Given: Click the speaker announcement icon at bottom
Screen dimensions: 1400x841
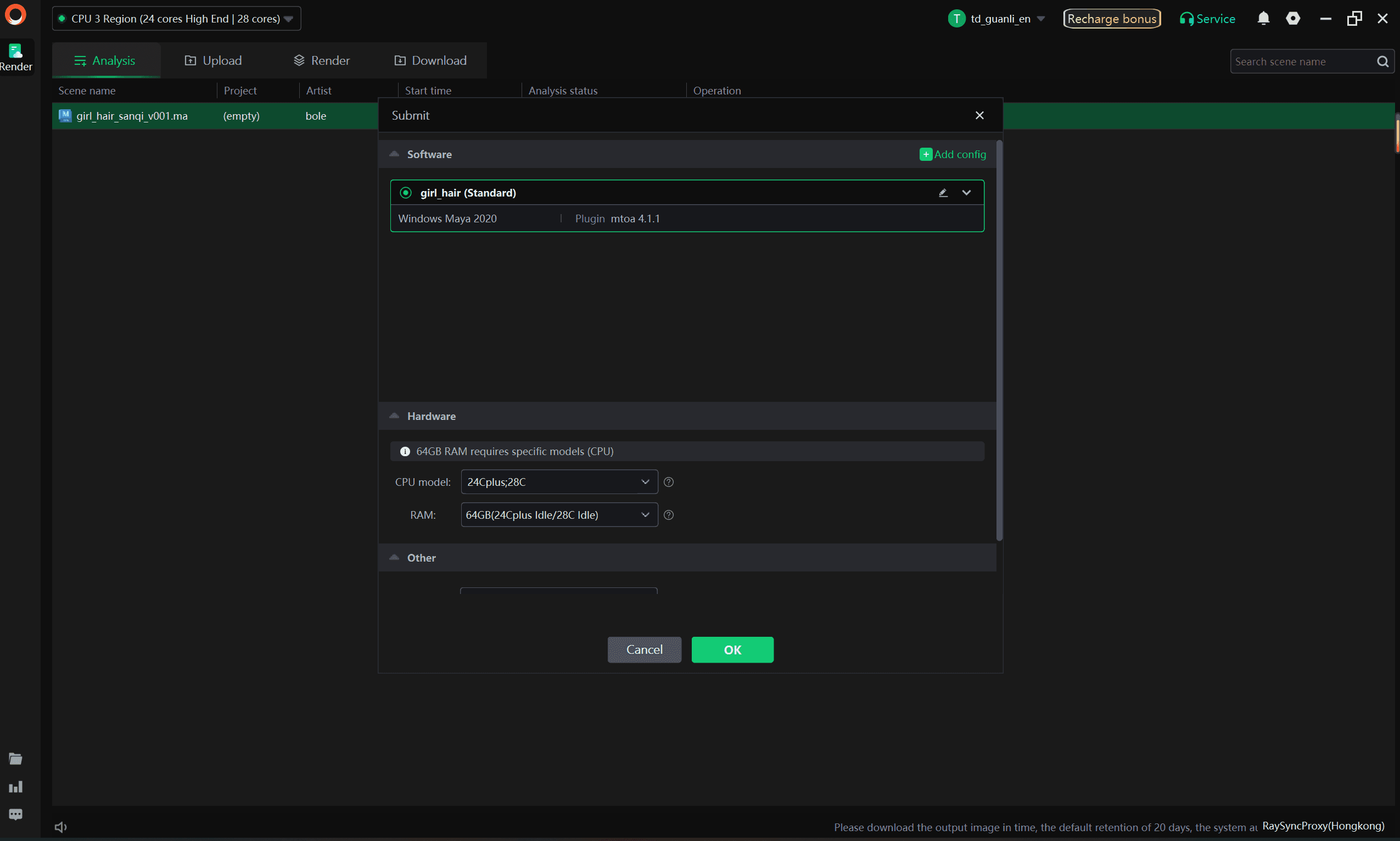Looking at the screenshot, I should coord(60,827).
